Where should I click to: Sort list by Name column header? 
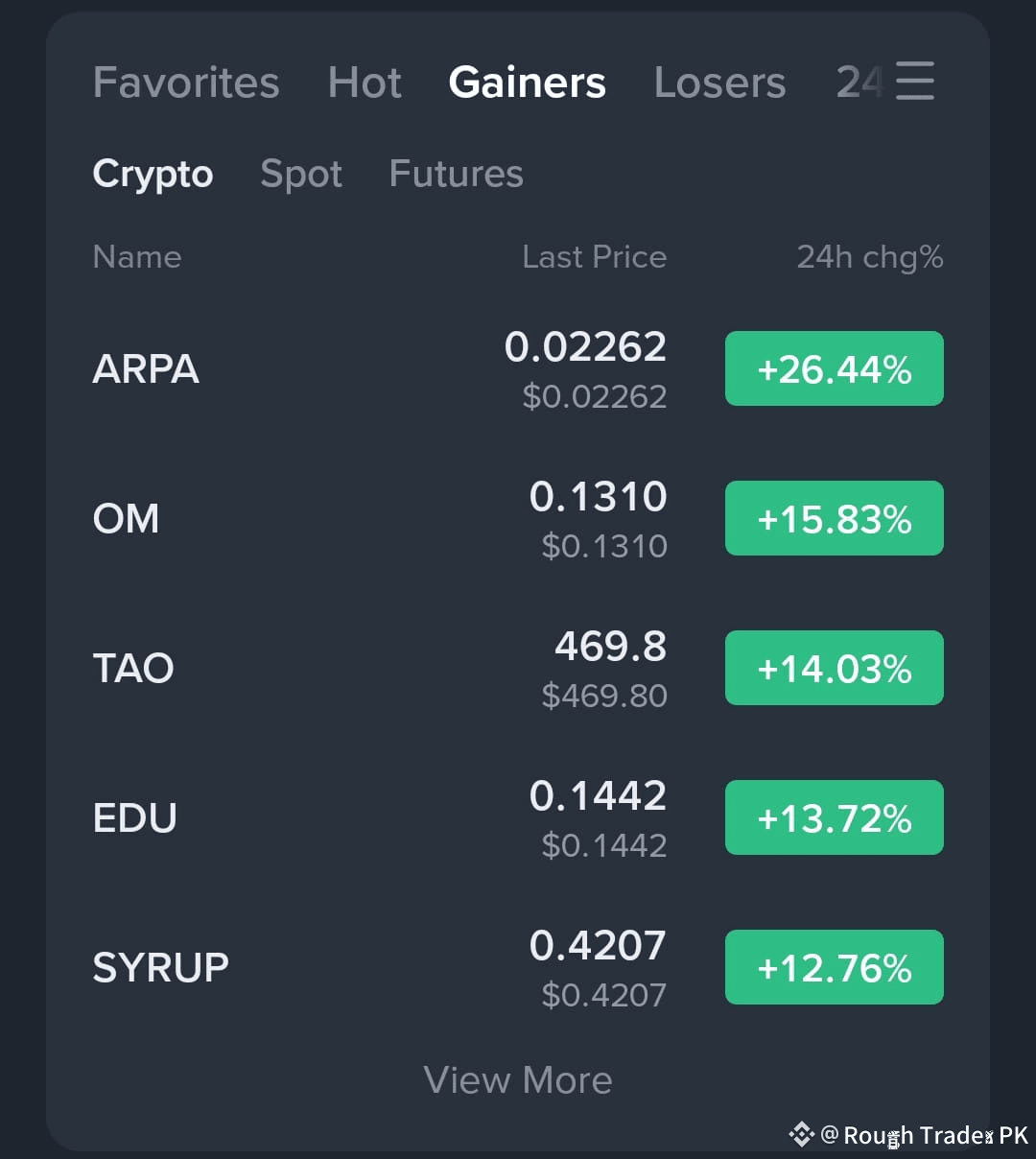click(x=137, y=257)
